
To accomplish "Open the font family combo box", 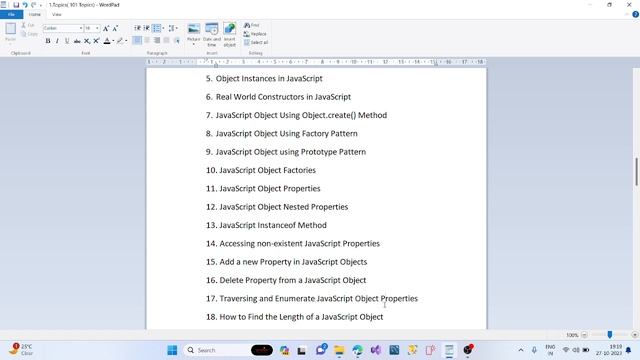I will coord(63,28).
